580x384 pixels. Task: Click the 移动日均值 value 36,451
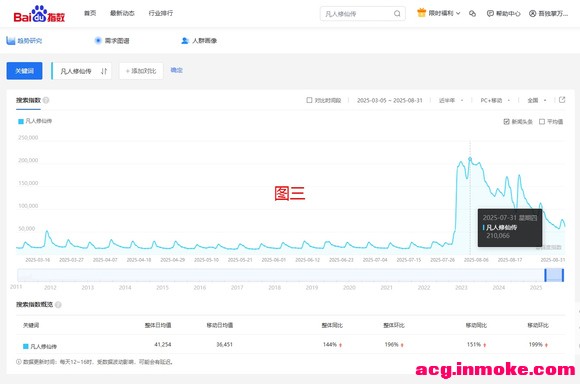click(225, 344)
